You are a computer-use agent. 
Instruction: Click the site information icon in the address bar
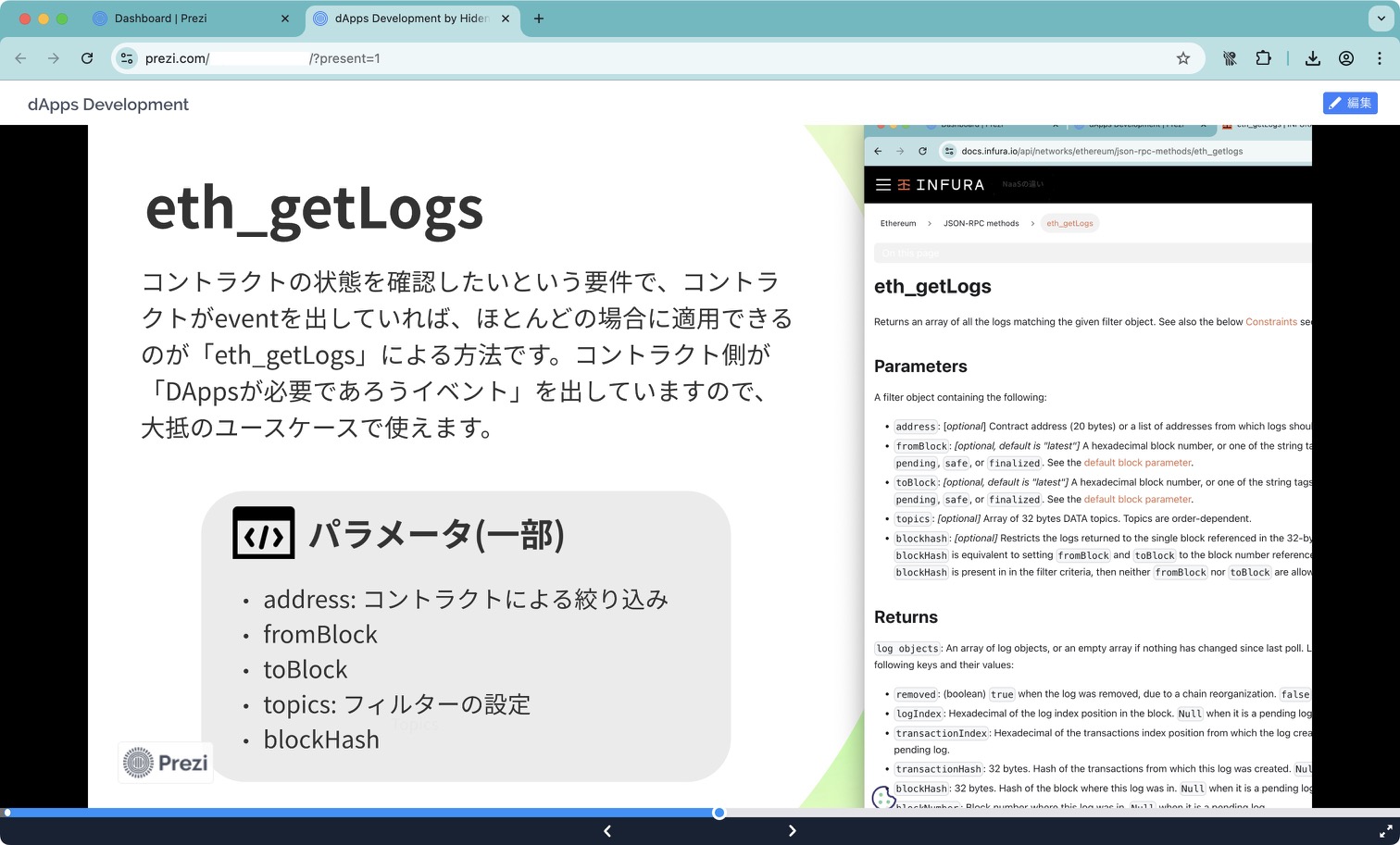126,57
